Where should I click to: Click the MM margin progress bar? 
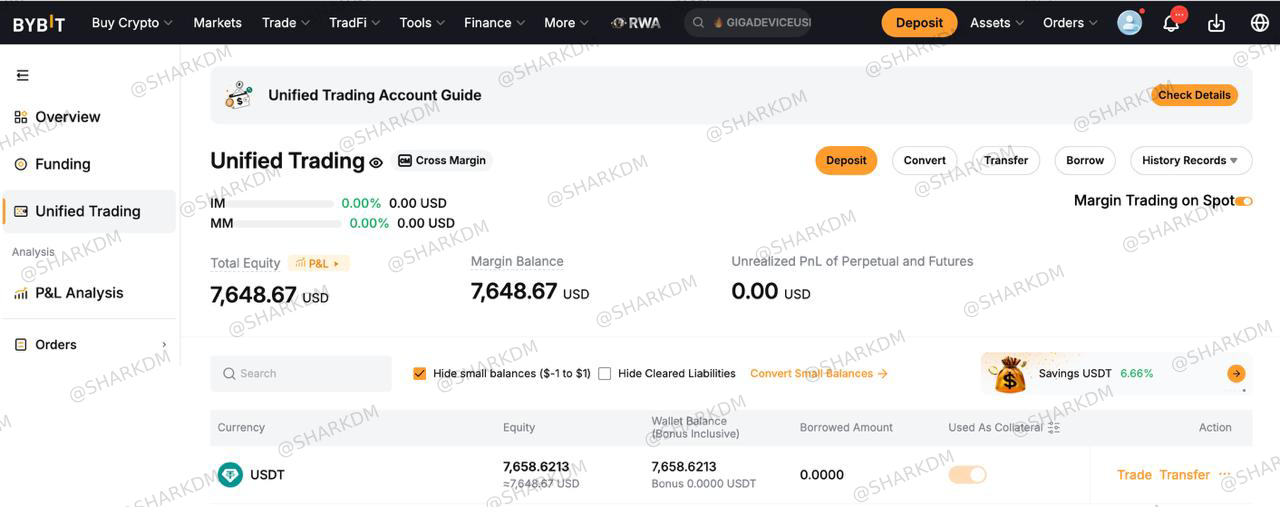coord(289,223)
